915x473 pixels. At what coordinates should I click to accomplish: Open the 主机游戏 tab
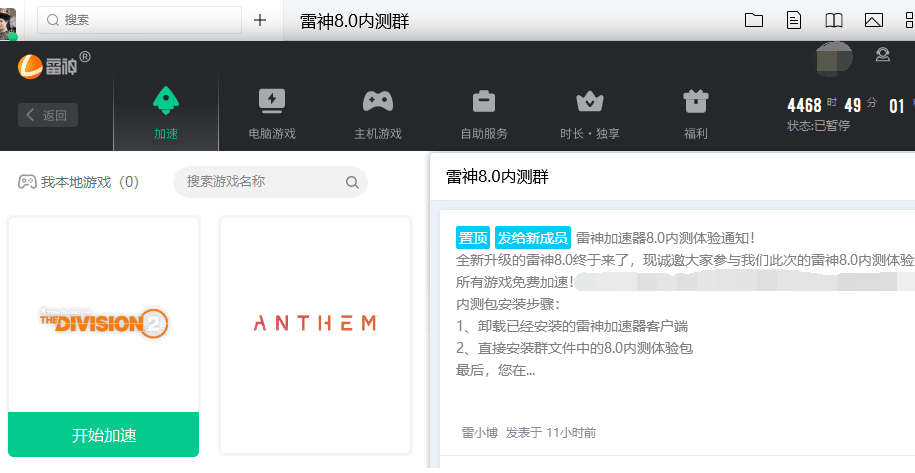[377, 112]
